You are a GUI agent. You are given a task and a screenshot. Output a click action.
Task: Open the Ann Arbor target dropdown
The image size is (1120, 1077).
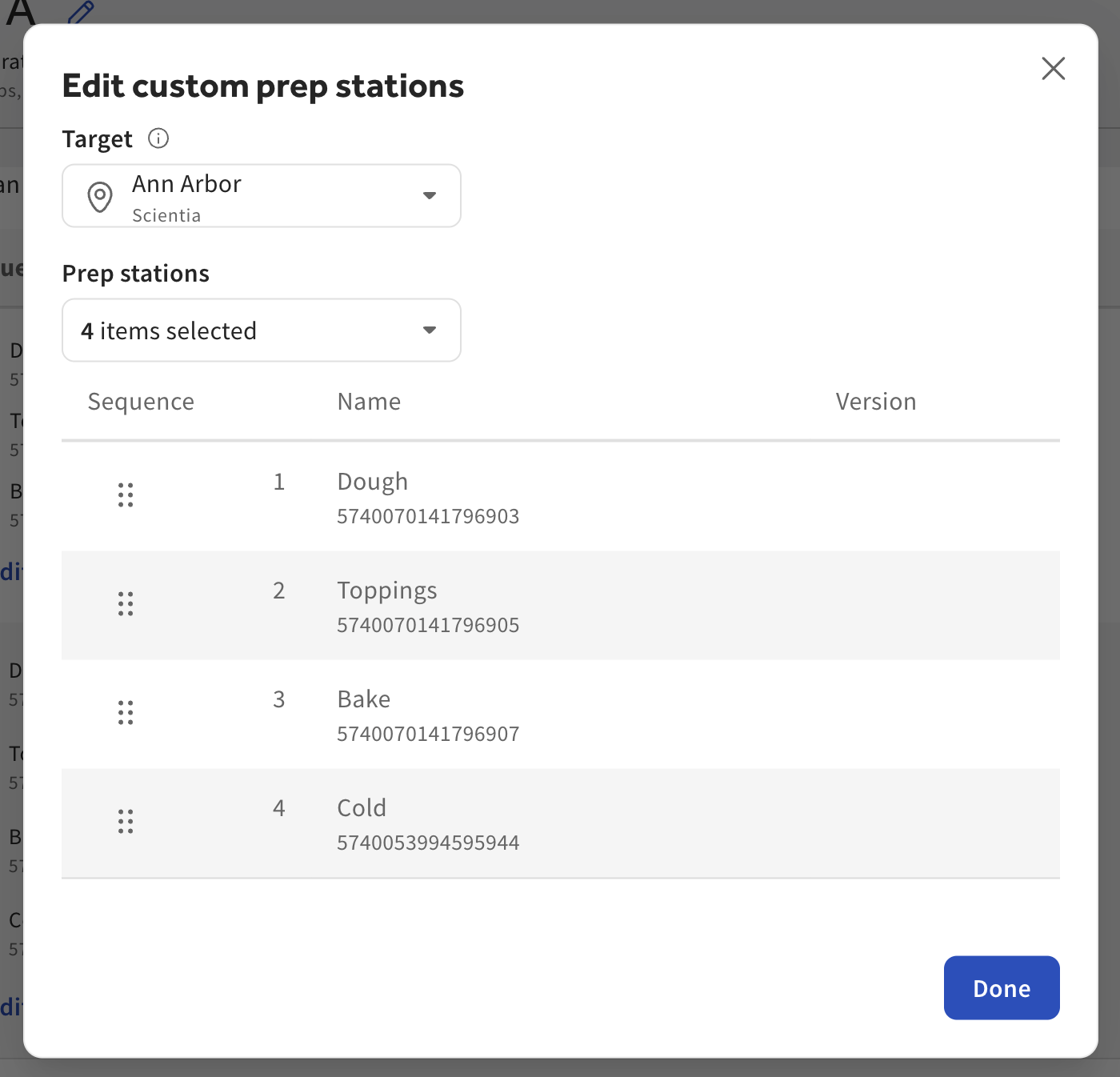[262, 196]
